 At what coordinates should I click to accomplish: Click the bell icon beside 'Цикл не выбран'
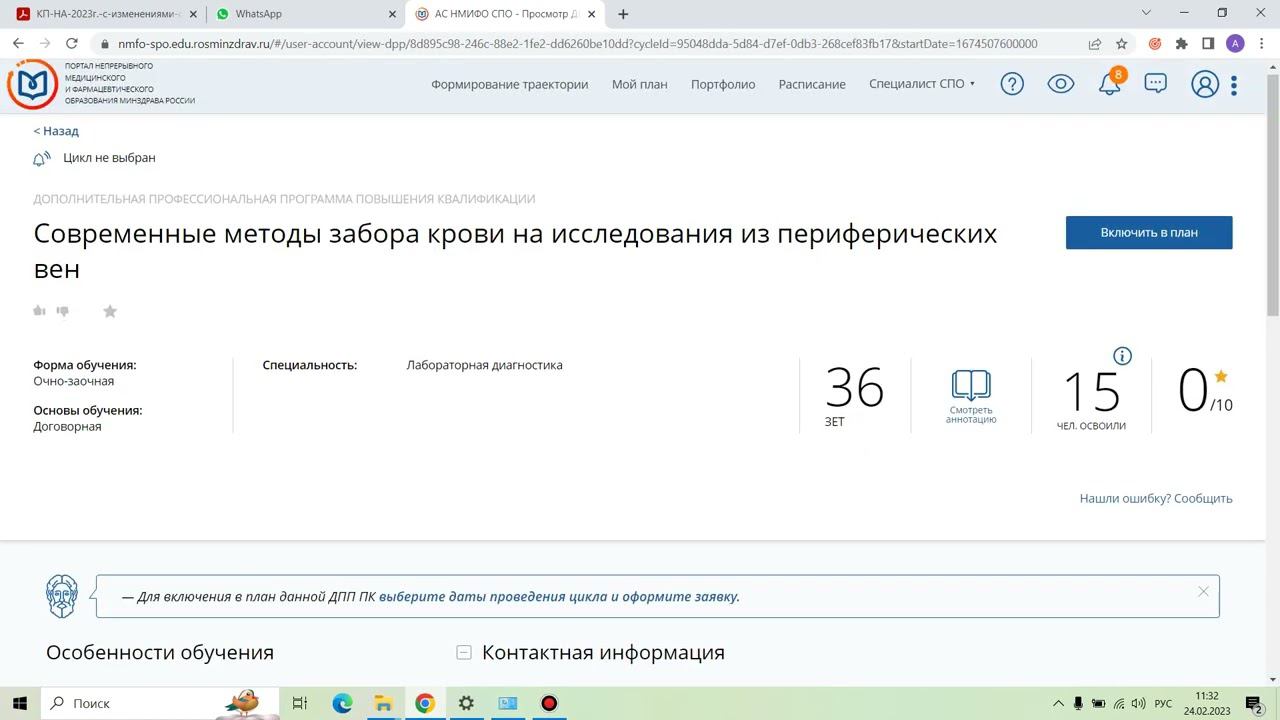41,158
